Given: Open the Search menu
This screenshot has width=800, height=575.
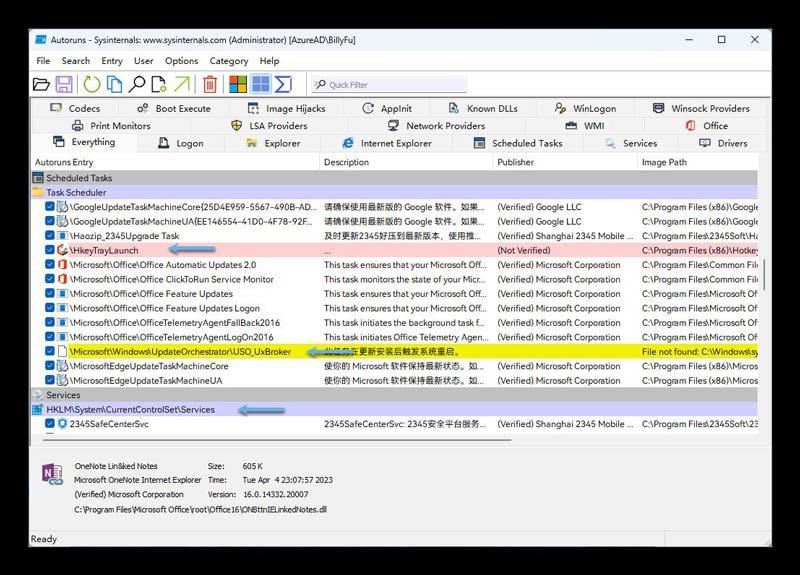Looking at the screenshot, I should [76, 61].
